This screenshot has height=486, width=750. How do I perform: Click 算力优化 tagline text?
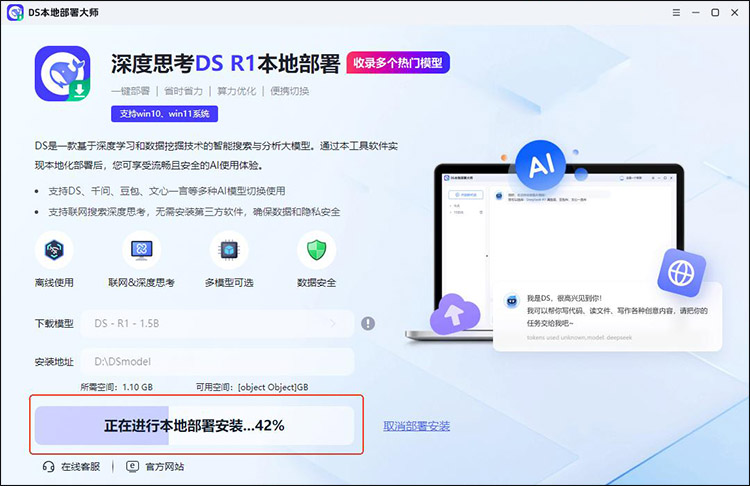[x=236, y=91]
